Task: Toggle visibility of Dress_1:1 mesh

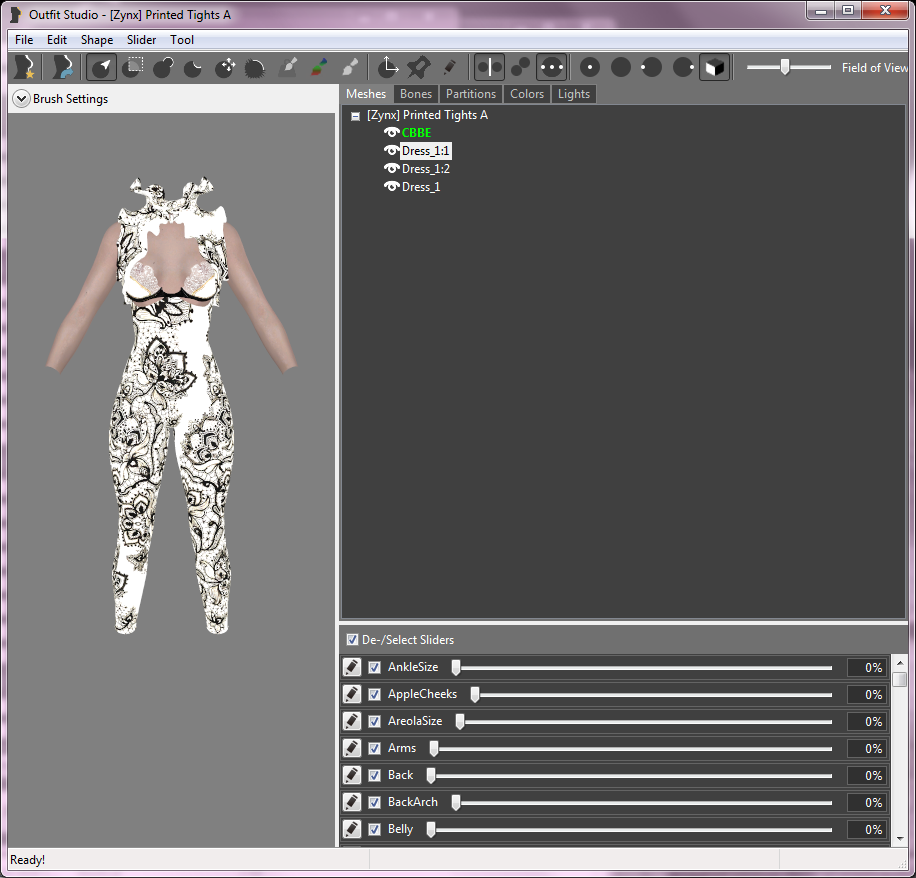Action: click(391, 151)
